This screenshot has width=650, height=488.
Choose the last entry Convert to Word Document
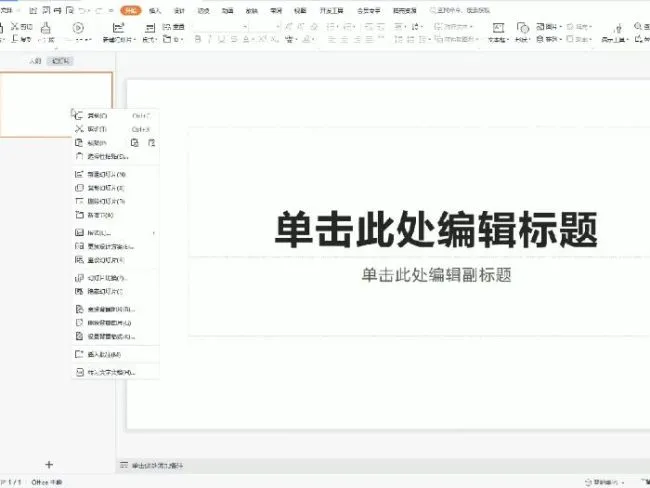coord(115,373)
